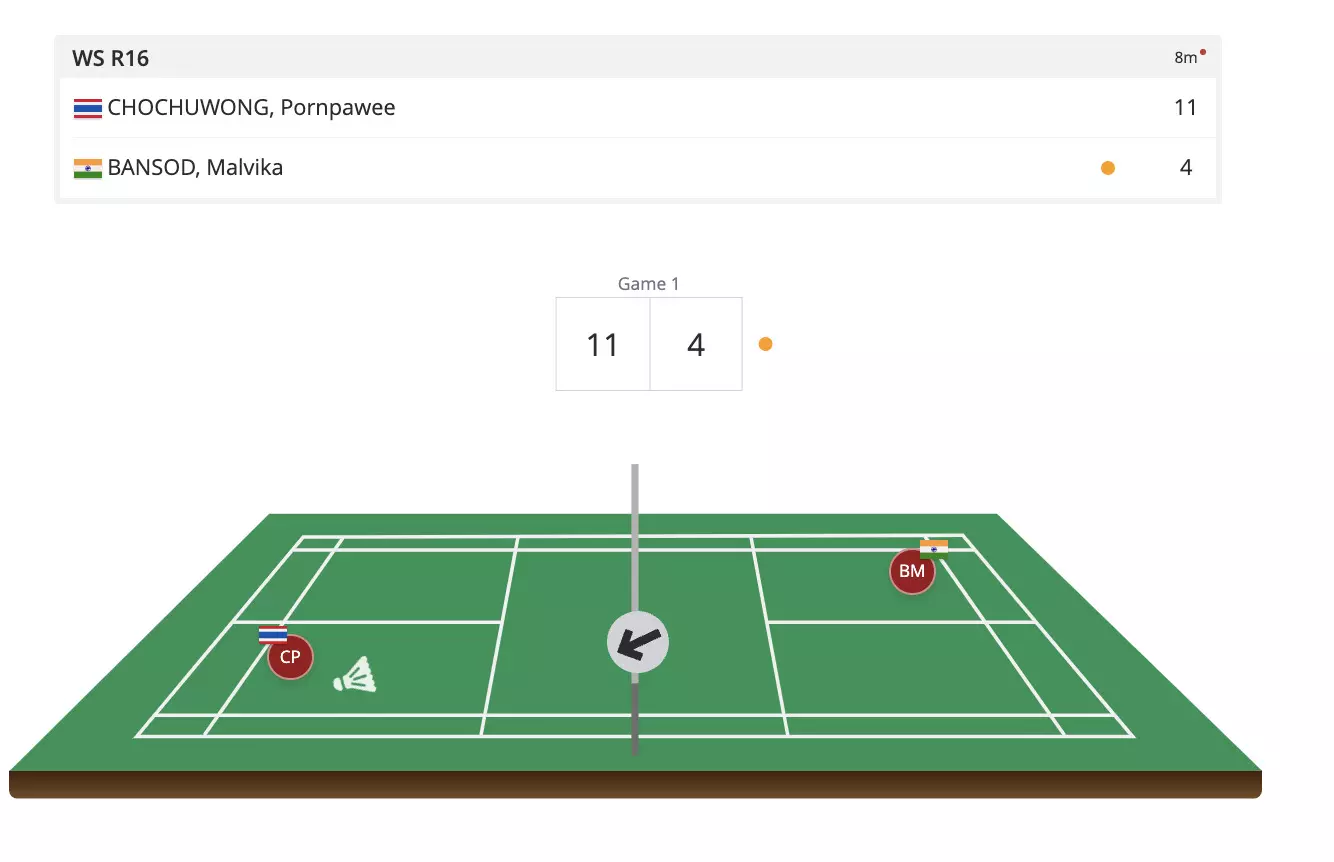Click the red live dot next to 8m
The height and width of the screenshot is (862, 1334).
(x=1203, y=52)
